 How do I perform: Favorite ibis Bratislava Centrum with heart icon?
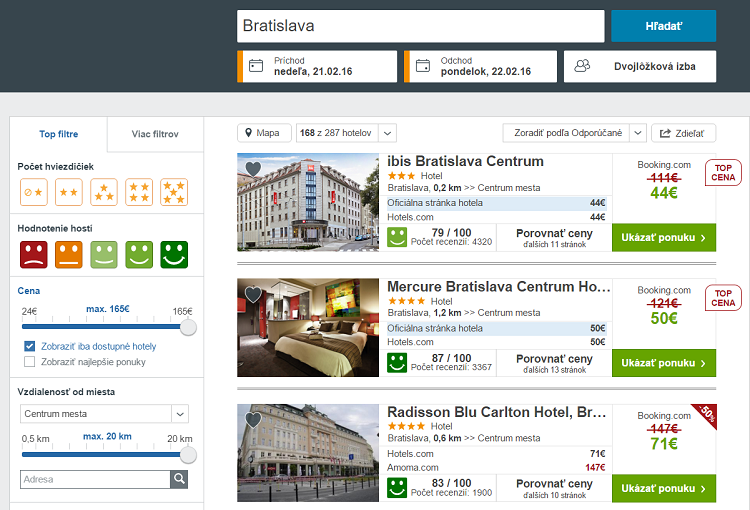pyautogui.click(x=253, y=168)
